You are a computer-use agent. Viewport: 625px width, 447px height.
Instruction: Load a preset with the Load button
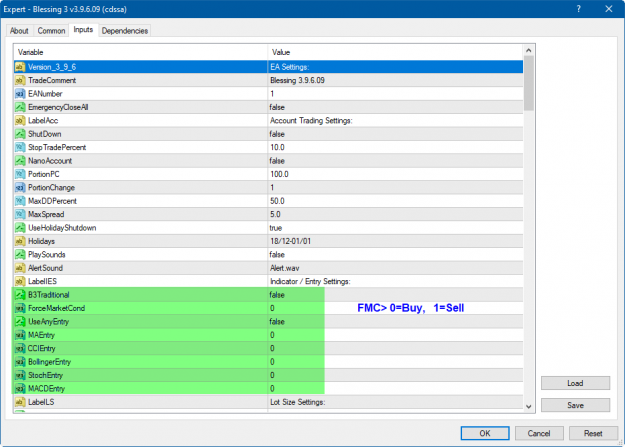(x=575, y=383)
